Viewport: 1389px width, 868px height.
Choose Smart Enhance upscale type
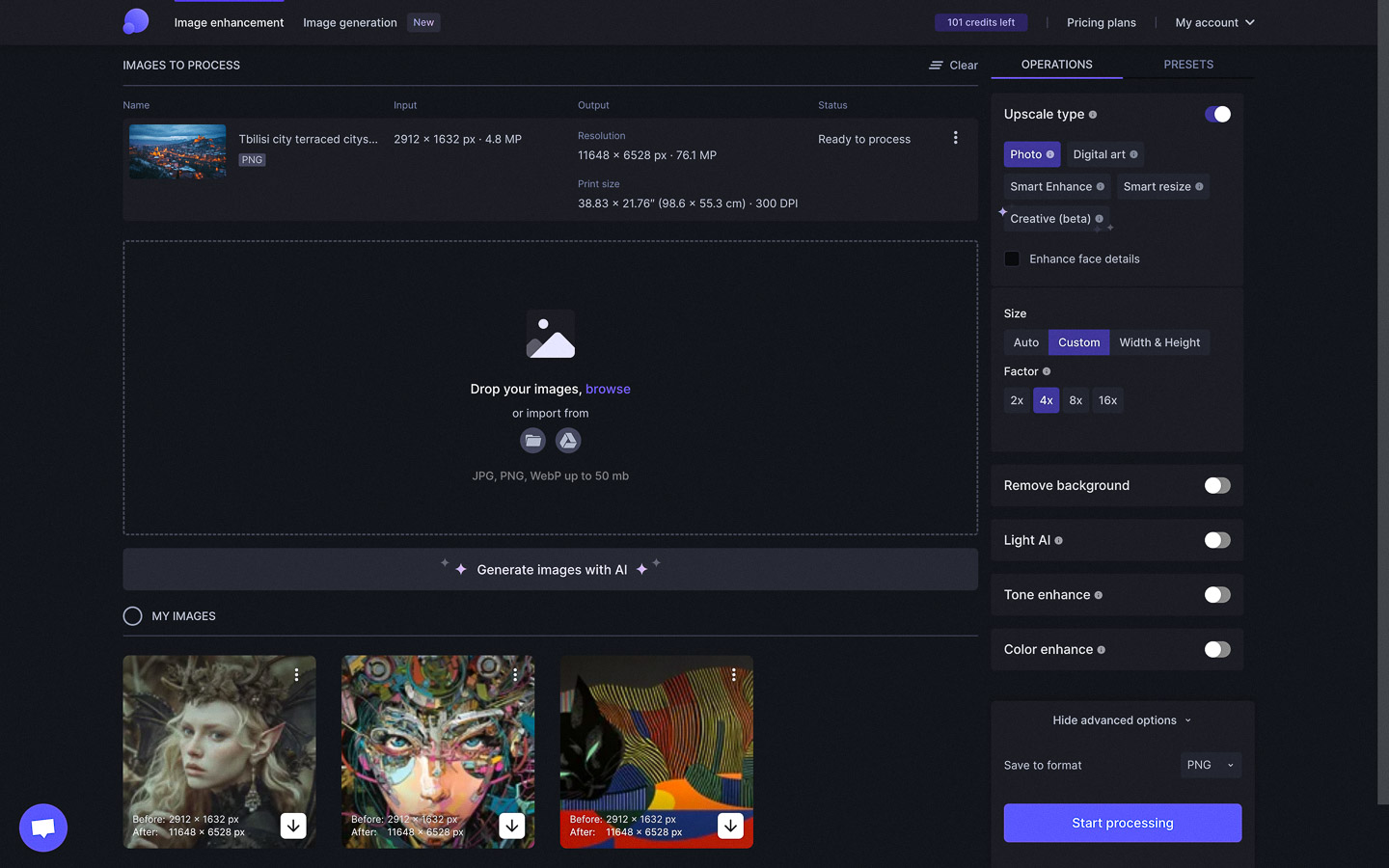(1057, 187)
